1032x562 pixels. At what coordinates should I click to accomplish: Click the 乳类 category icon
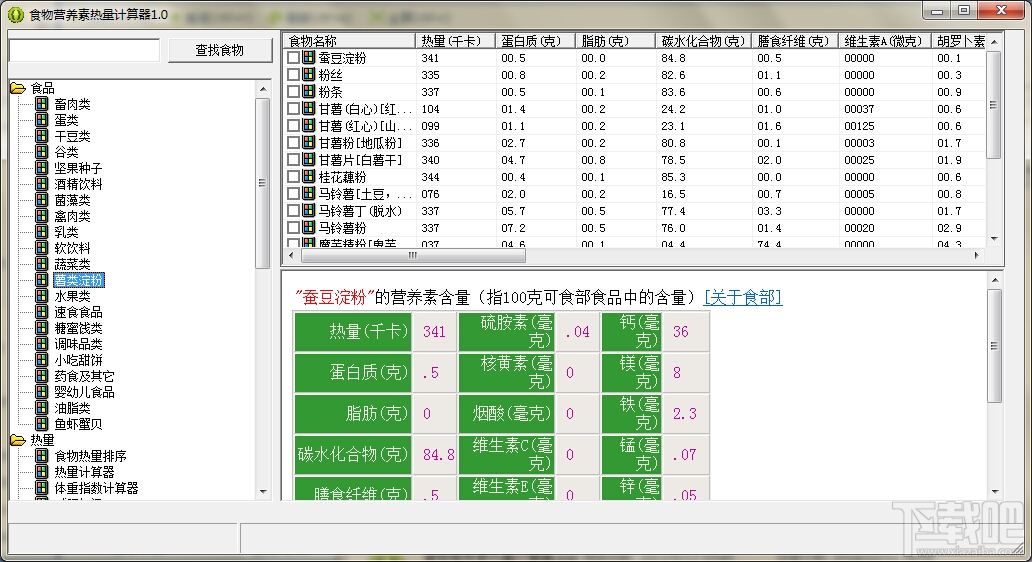pyautogui.click(x=41, y=232)
